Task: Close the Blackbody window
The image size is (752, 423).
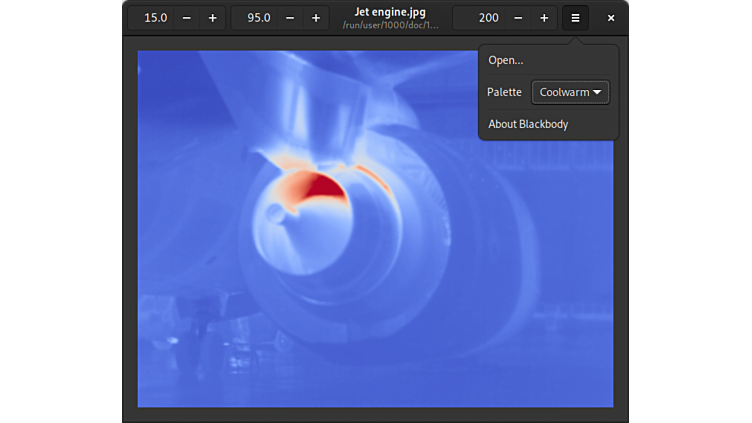Action: click(x=611, y=18)
